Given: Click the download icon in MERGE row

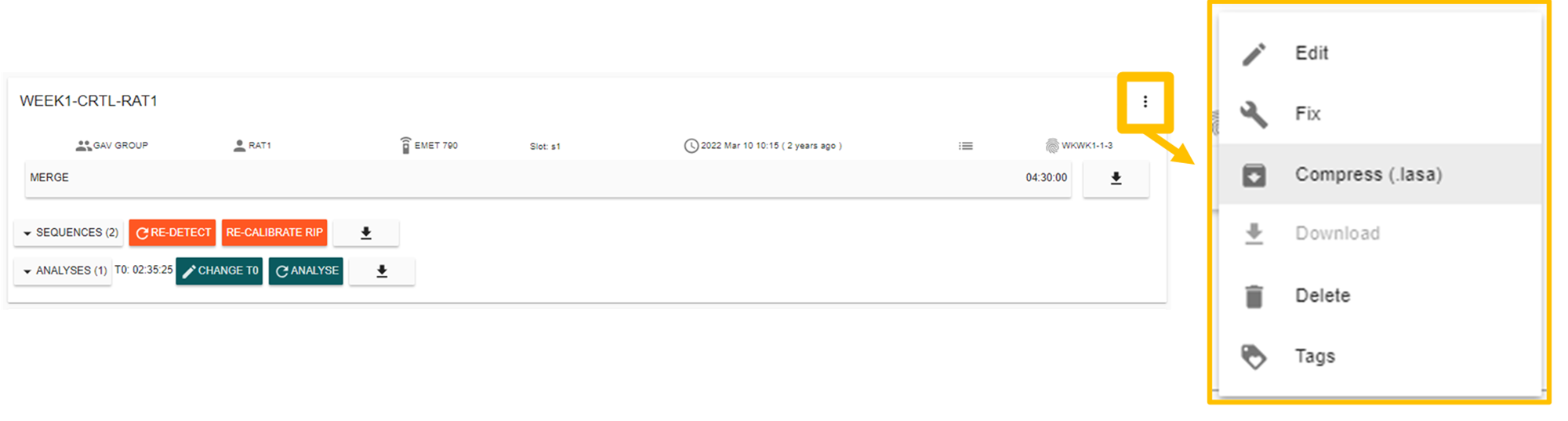Looking at the screenshot, I should coord(1116,179).
